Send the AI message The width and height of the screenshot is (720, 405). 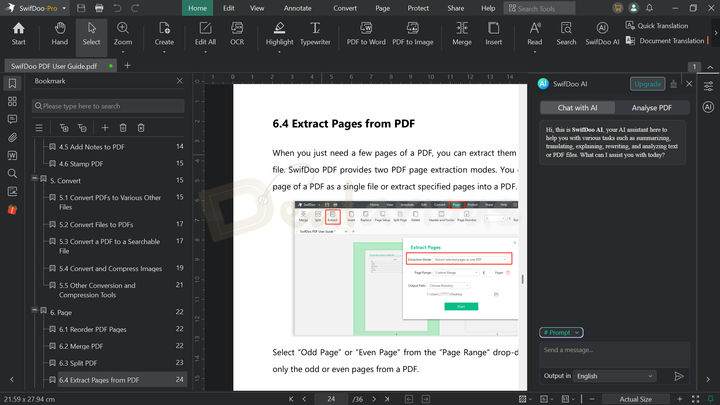coord(679,377)
